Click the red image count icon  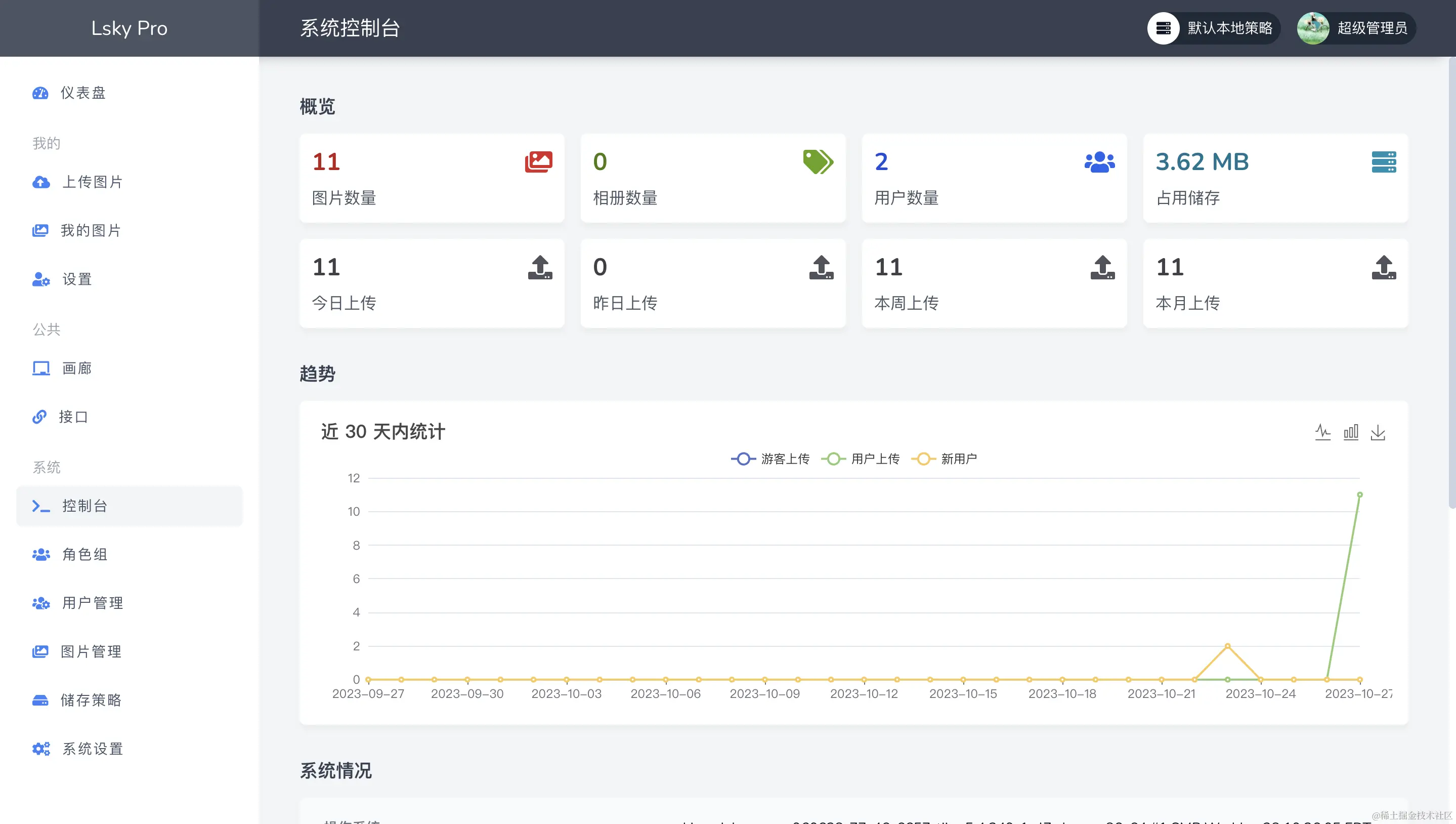pyautogui.click(x=538, y=162)
